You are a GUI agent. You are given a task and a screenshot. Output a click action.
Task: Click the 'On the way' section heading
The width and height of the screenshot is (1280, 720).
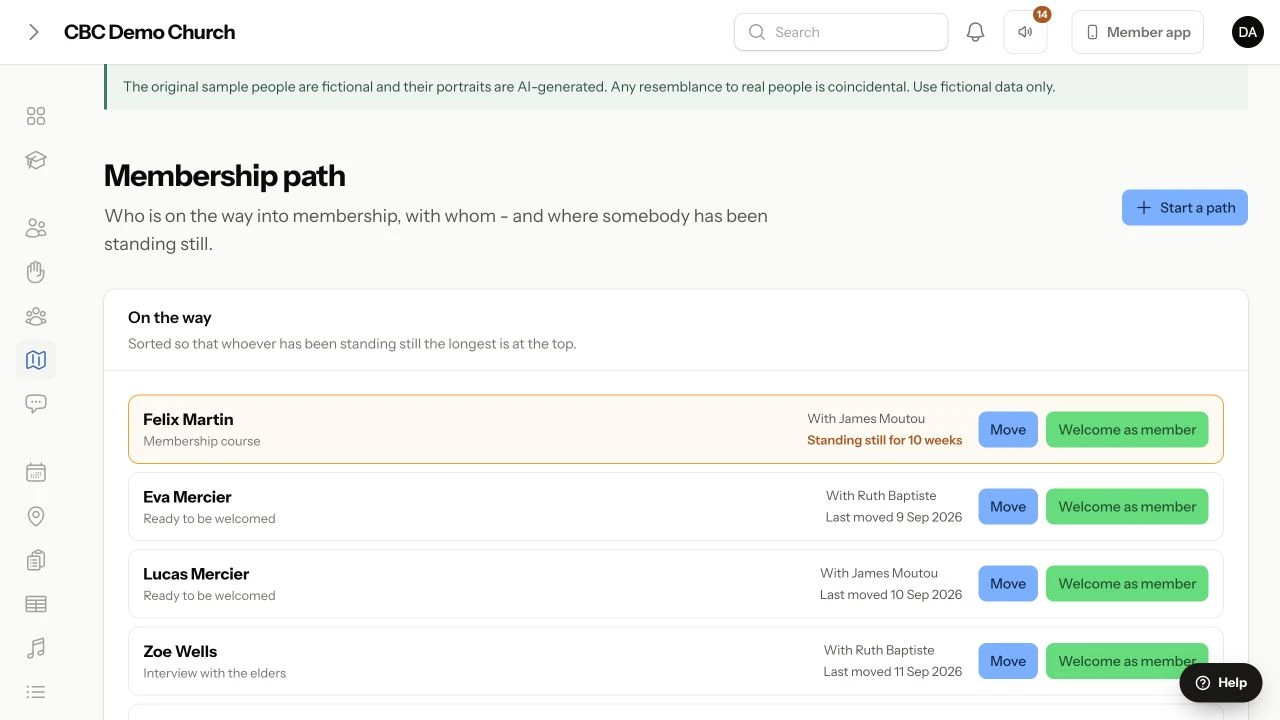click(170, 318)
